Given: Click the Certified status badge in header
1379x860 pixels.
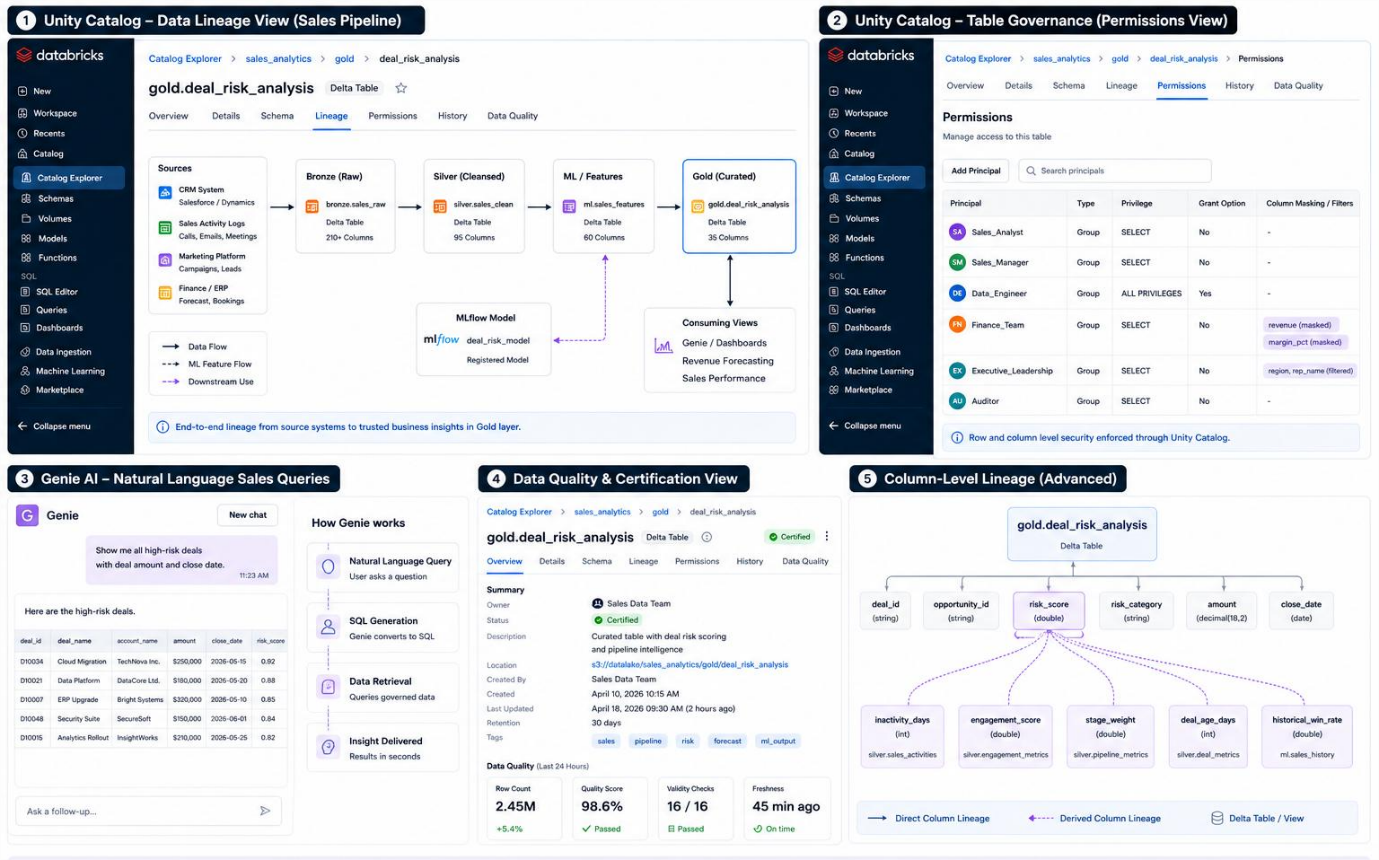Looking at the screenshot, I should pyautogui.click(x=790, y=537).
